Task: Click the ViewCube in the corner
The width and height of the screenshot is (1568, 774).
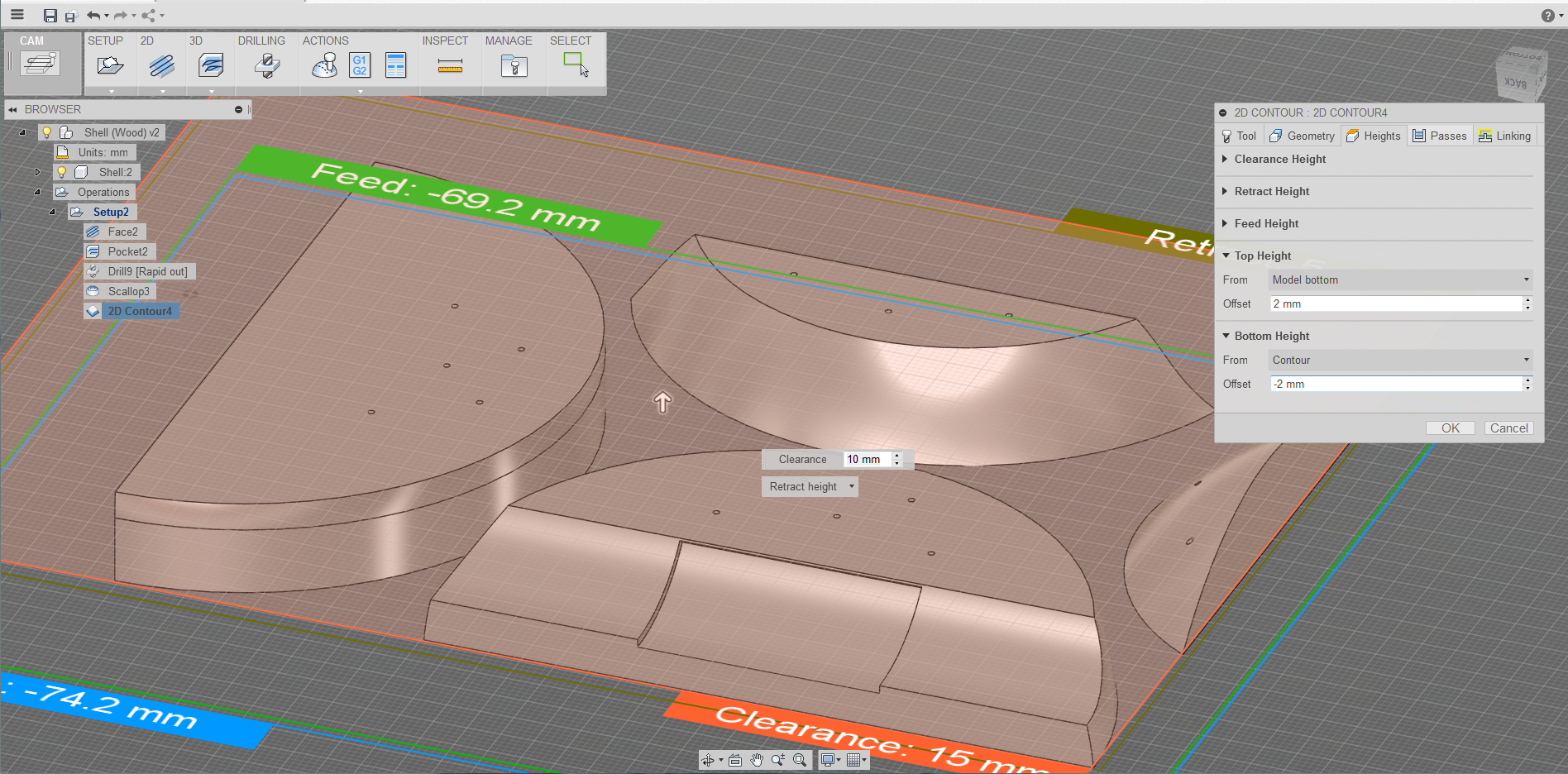Action: coord(1520,74)
